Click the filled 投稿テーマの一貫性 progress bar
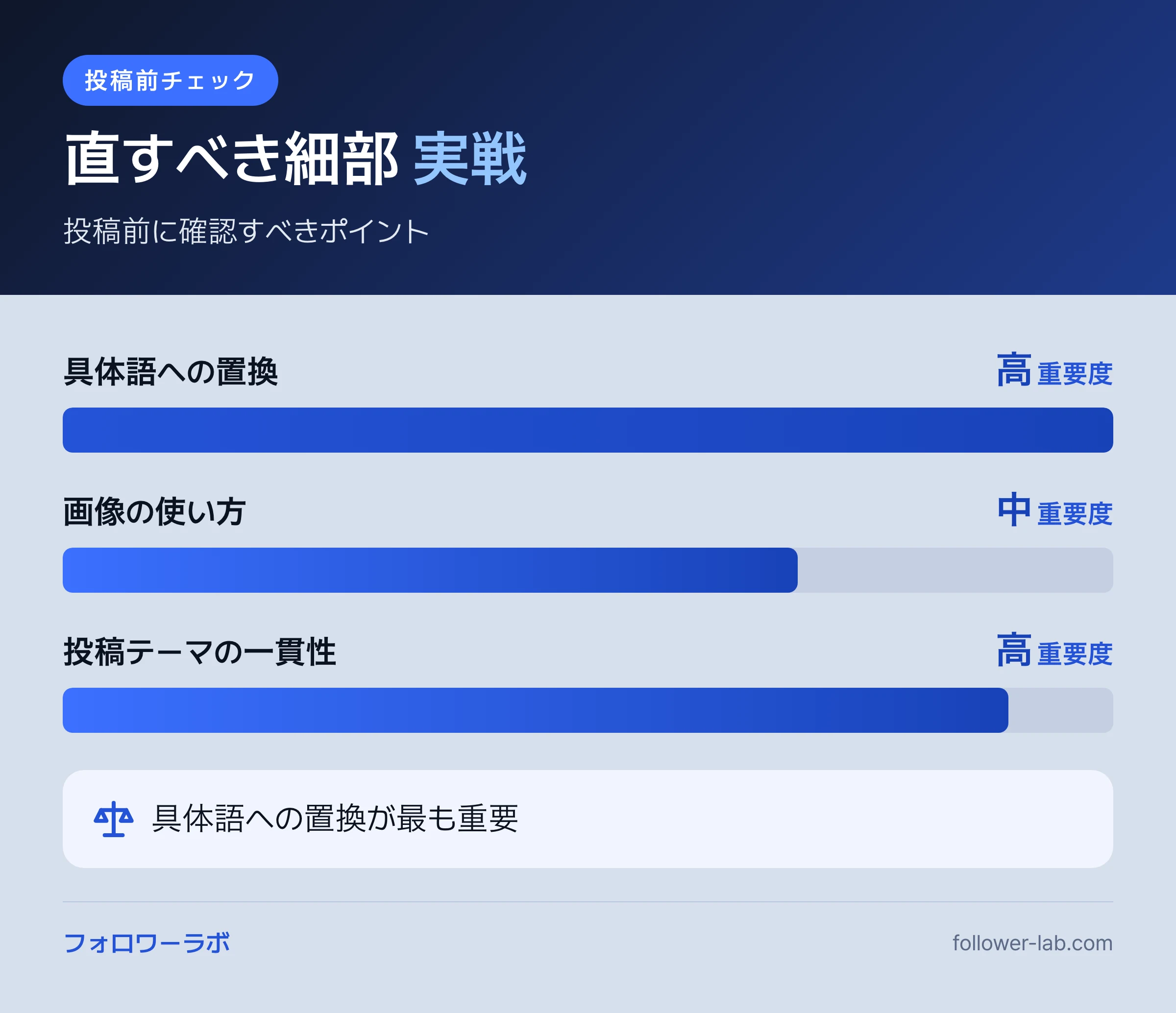The height and width of the screenshot is (1013, 1176). [536, 710]
